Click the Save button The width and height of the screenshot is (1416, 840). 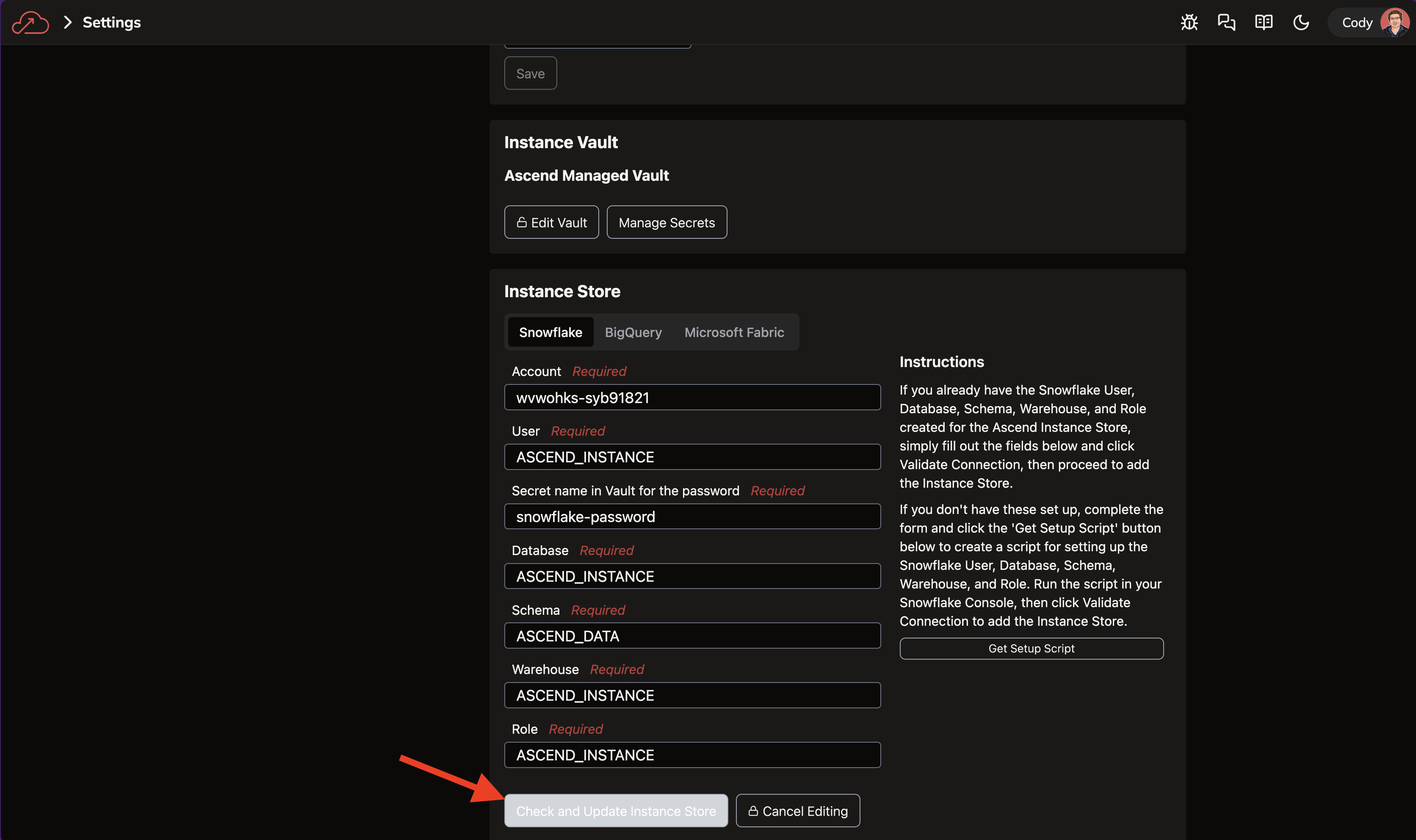[530, 74]
